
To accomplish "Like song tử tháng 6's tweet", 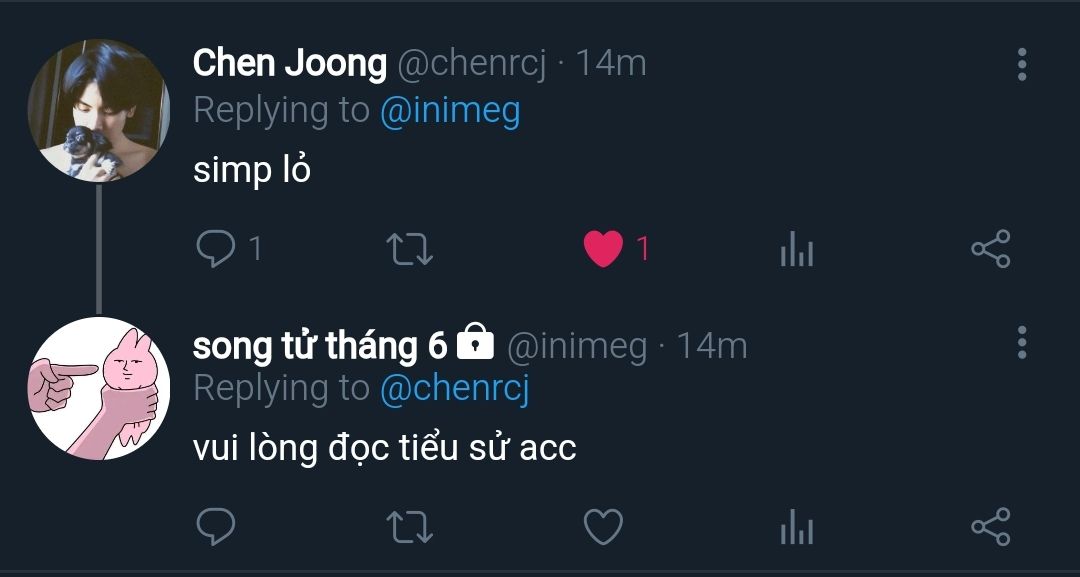I will (x=603, y=527).
